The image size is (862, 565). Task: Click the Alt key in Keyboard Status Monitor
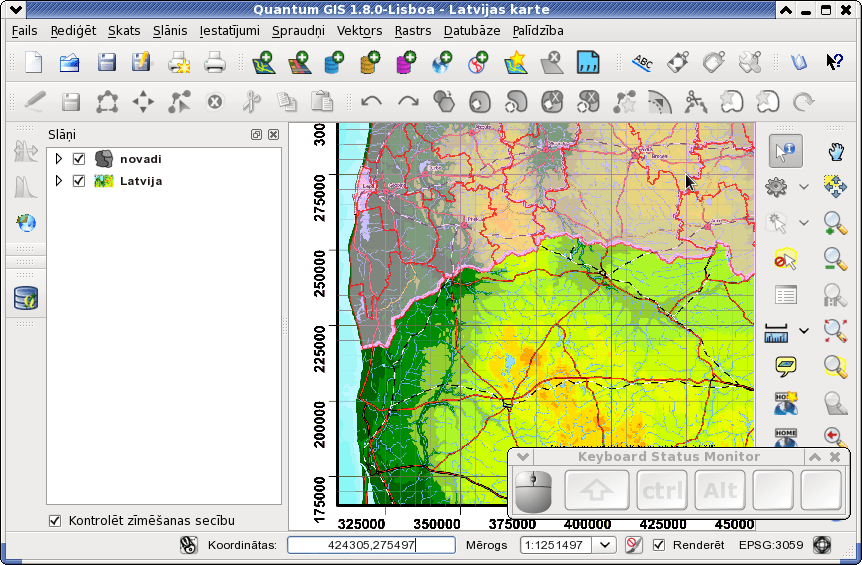720,490
